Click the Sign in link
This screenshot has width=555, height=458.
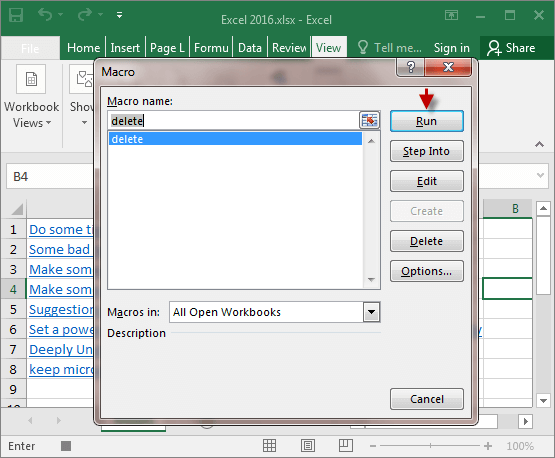[x=452, y=48]
